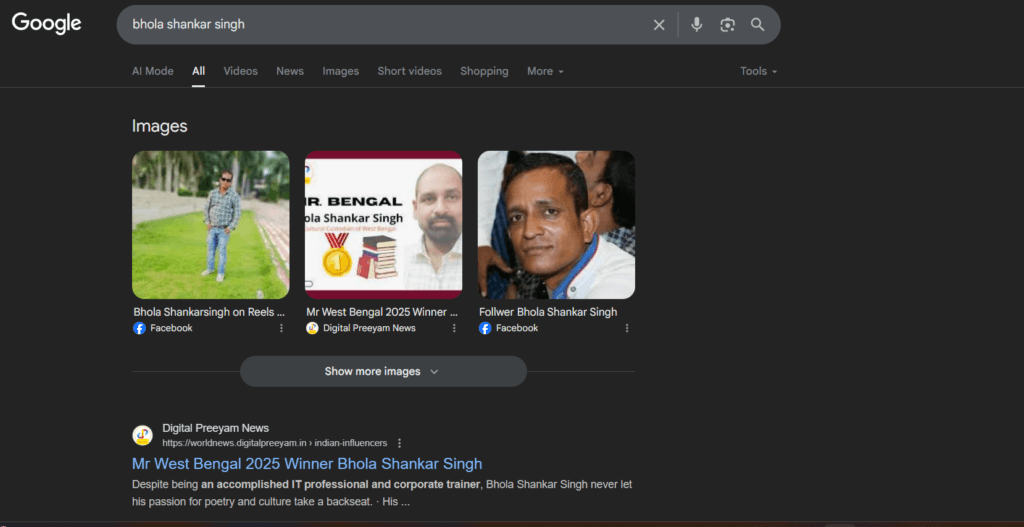Screen dimensions: 1024x527
Task: Click in the search field text
Action: pos(188,25)
